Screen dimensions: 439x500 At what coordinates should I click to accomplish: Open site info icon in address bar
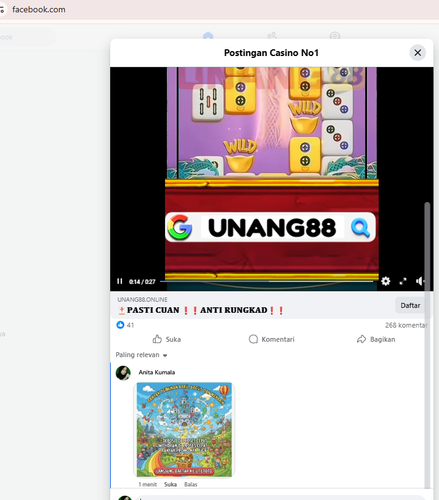[x=2, y=10]
